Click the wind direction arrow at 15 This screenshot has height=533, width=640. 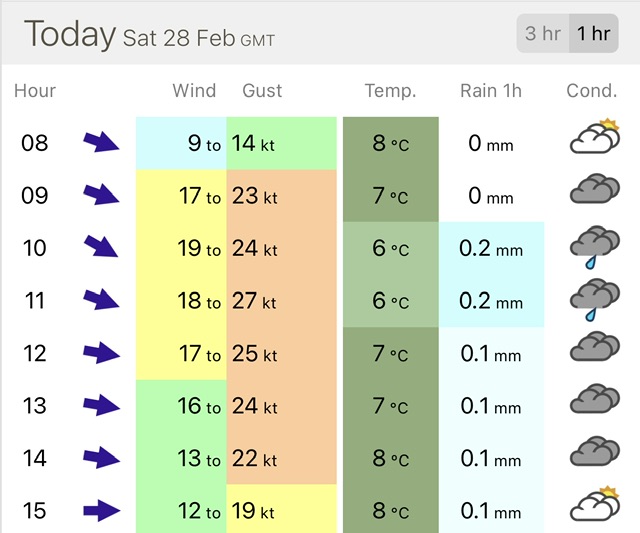pos(101,512)
